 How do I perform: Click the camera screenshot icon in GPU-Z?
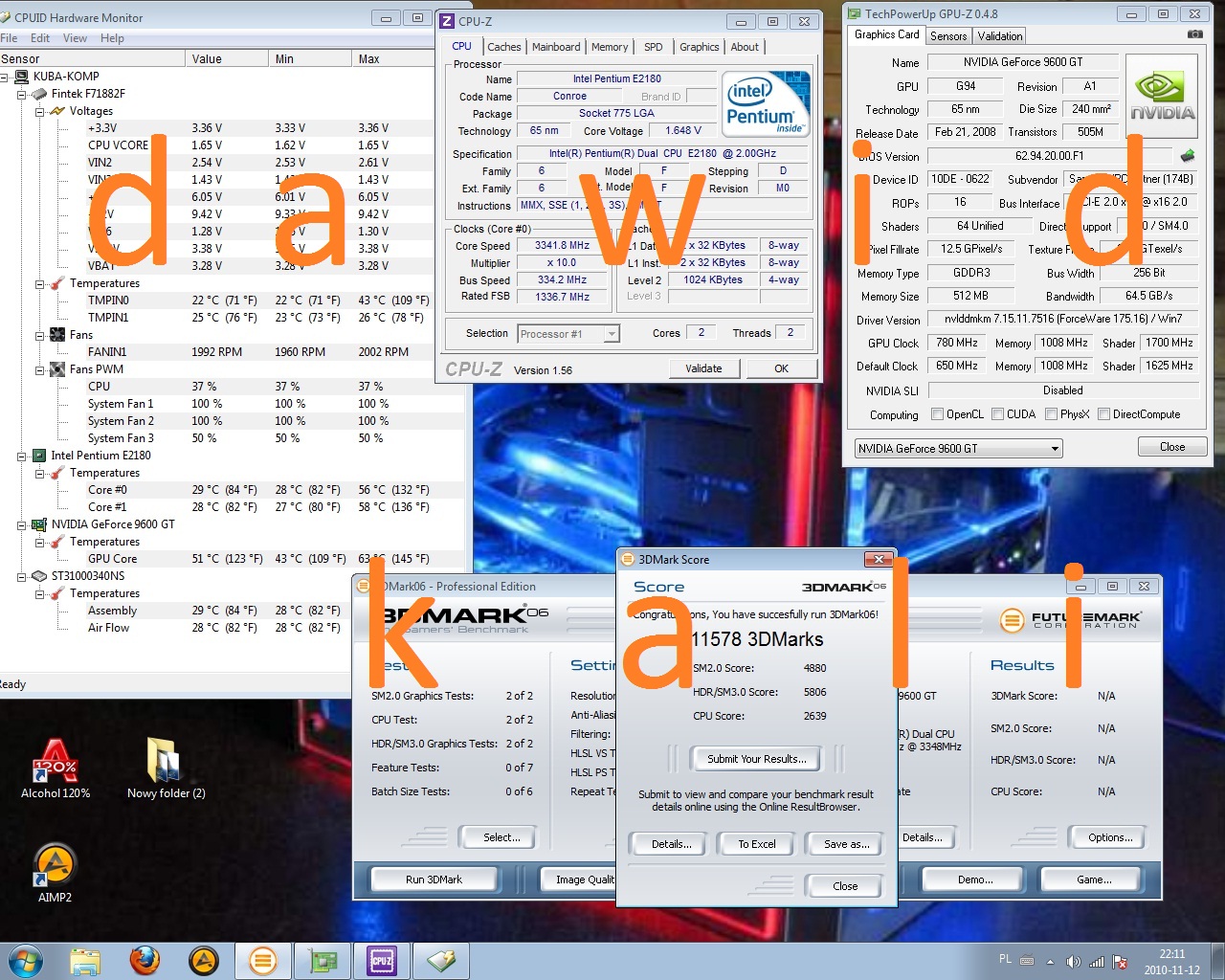[x=1194, y=34]
